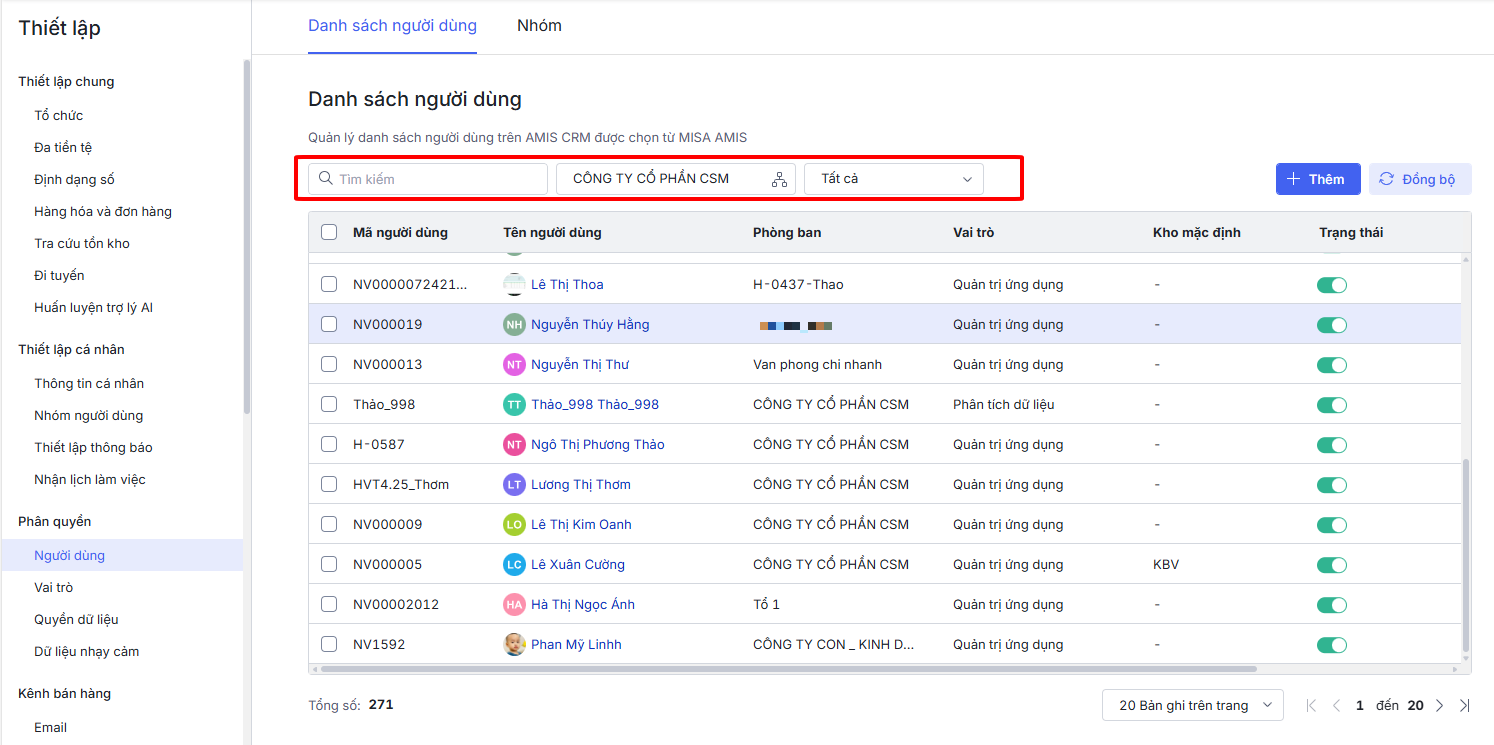Click Nguyễn Thúy Hằng's NH avatar
The image size is (1494, 745).
click(x=514, y=324)
